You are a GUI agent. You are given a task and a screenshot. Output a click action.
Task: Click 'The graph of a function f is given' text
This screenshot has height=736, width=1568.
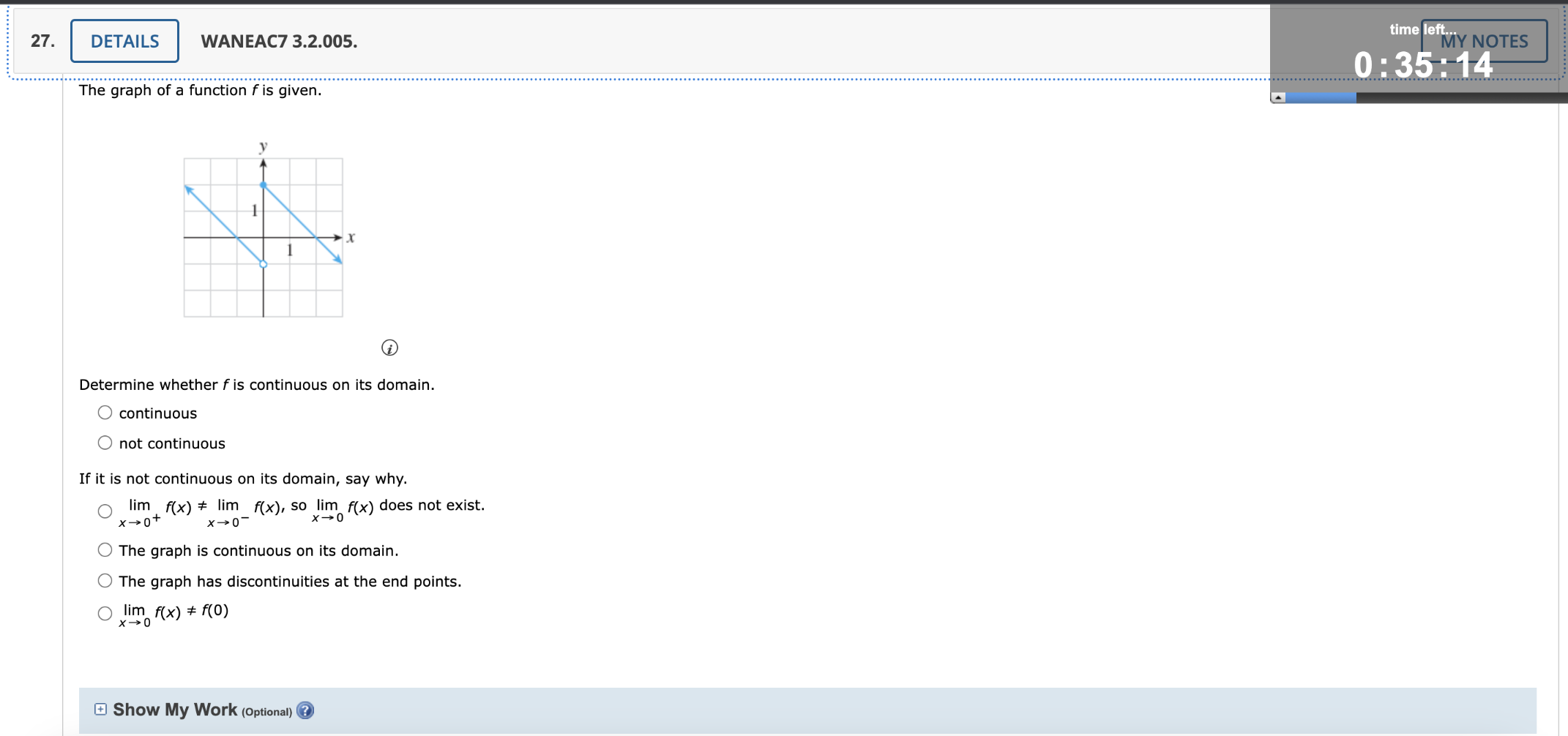(200, 90)
